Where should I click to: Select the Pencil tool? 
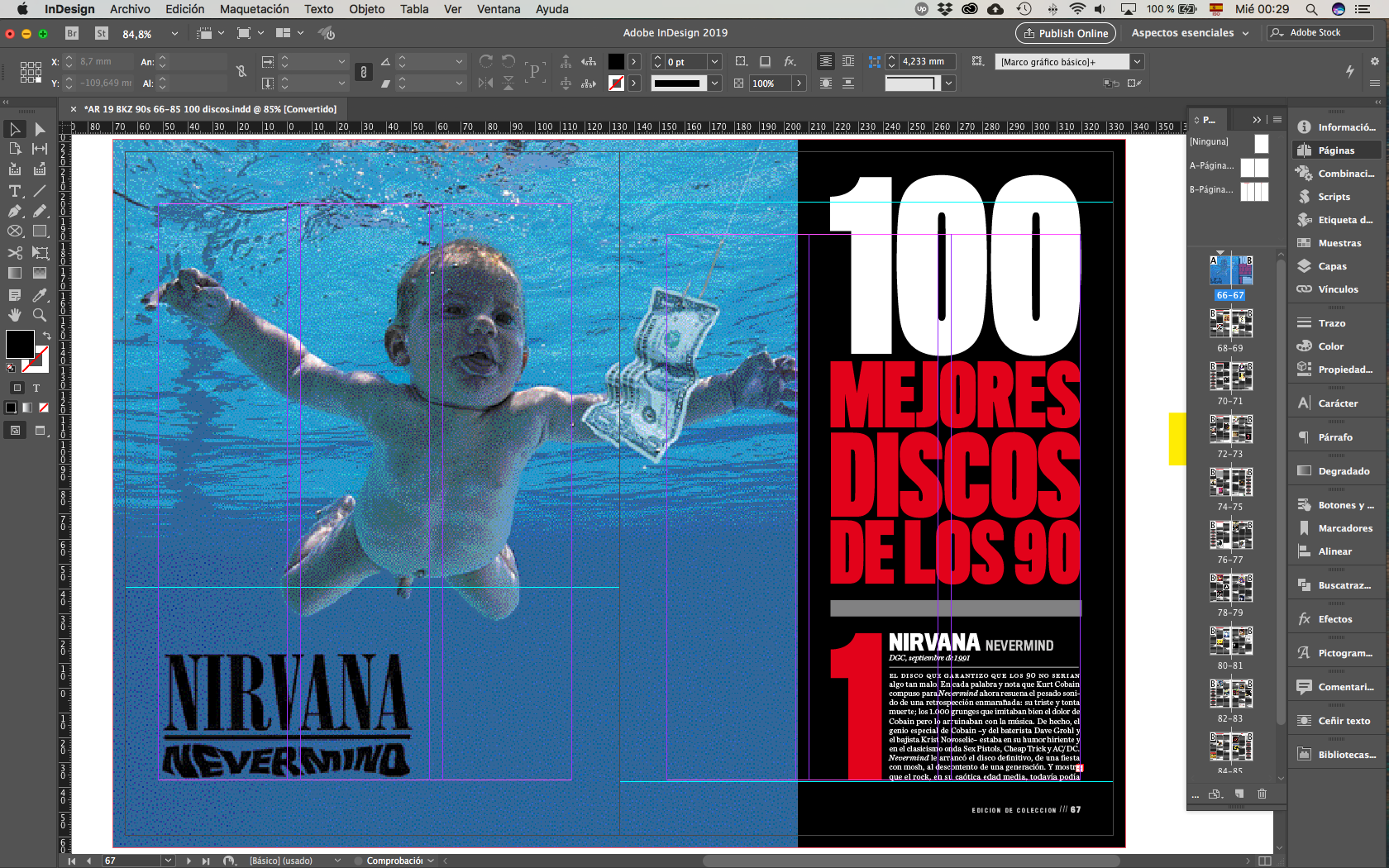click(x=40, y=211)
